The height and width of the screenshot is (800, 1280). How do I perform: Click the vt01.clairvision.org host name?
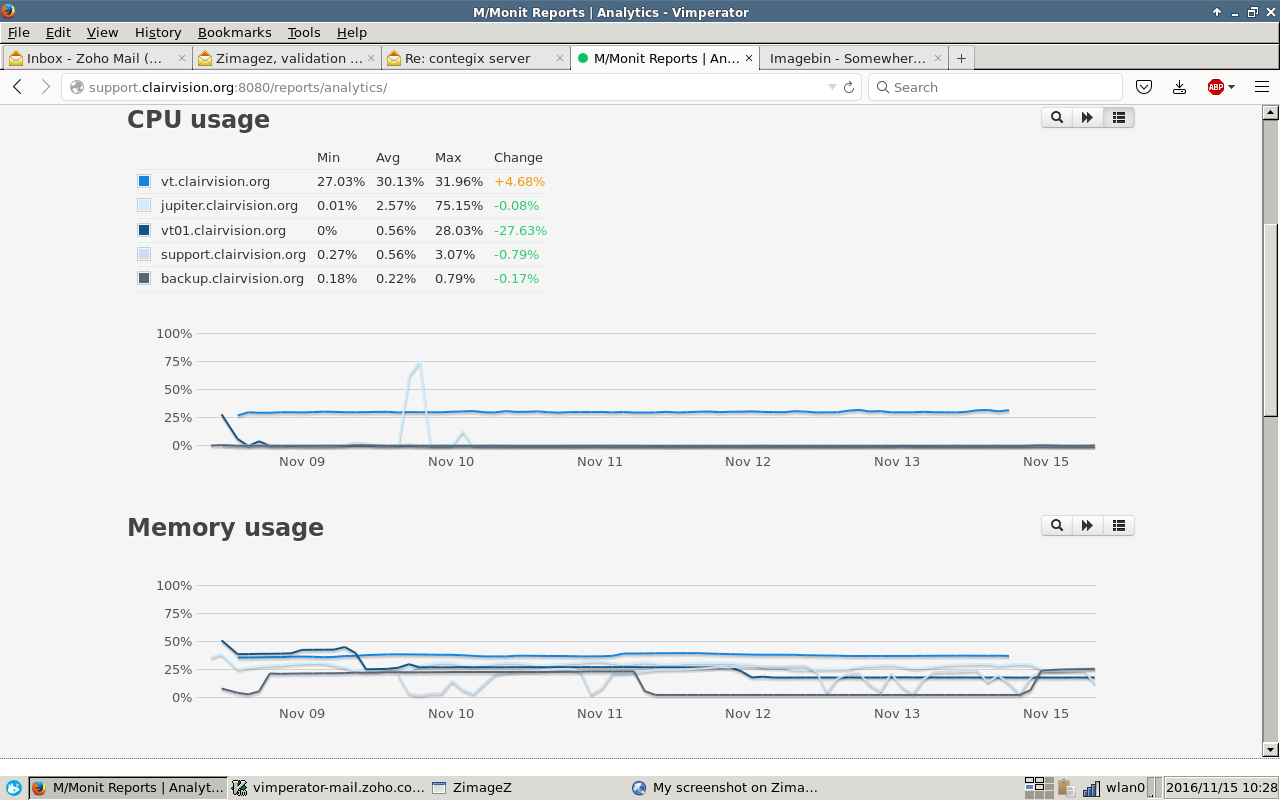pos(223,230)
